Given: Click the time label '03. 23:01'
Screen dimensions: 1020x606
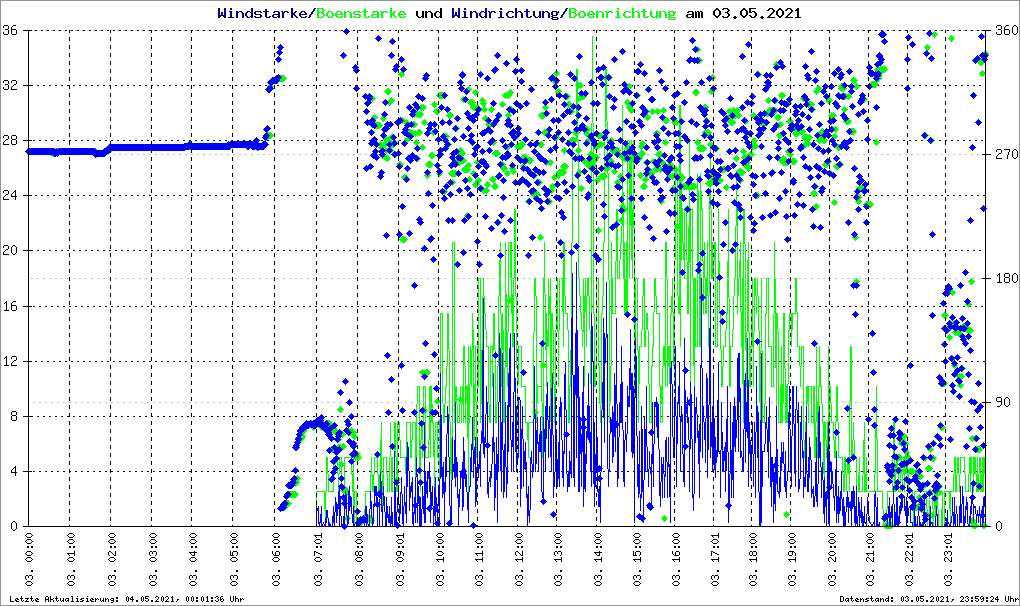Looking at the screenshot, I should [949, 559].
